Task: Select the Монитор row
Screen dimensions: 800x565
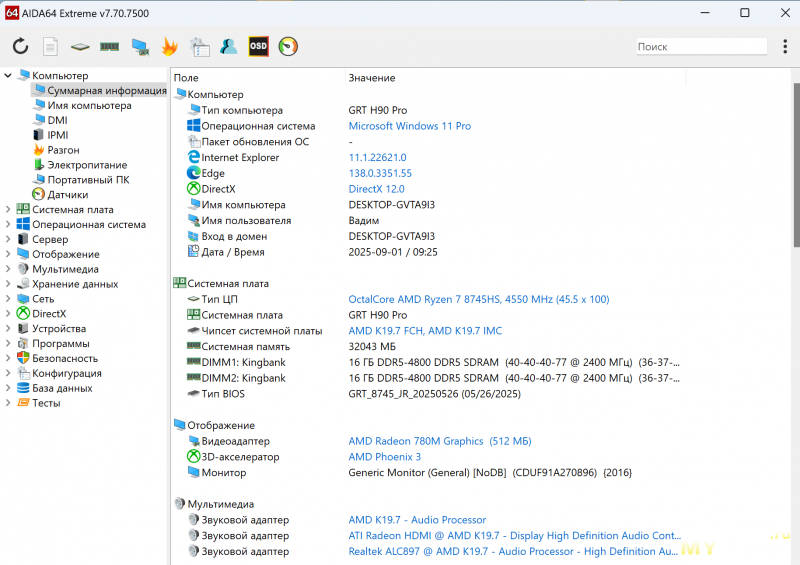Action: click(x=429, y=473)
